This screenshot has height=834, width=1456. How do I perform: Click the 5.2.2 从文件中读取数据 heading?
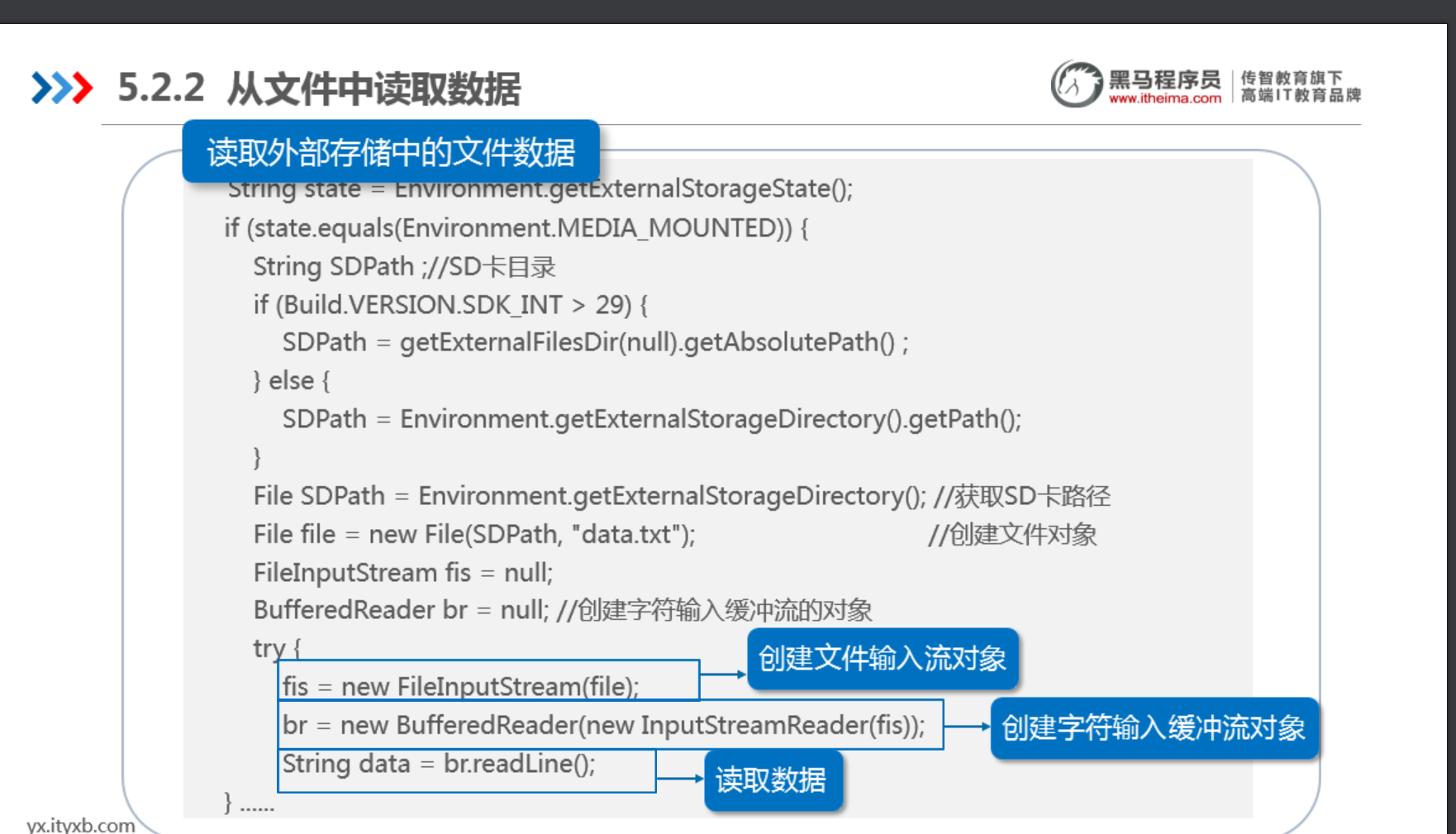click(x=319, y=88)
